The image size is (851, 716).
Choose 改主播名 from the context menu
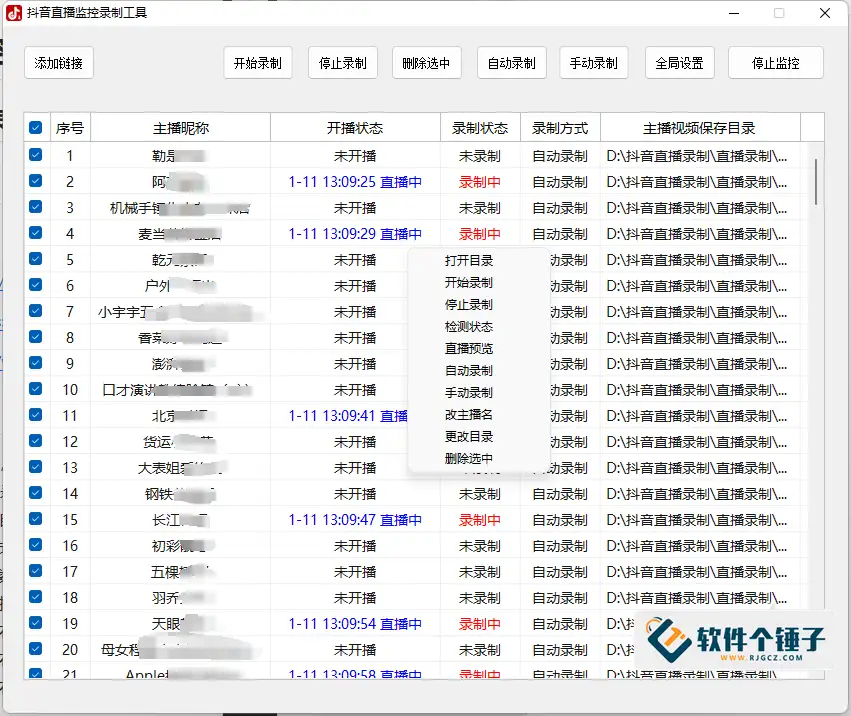pyautogui.click(x=469, y=415)
